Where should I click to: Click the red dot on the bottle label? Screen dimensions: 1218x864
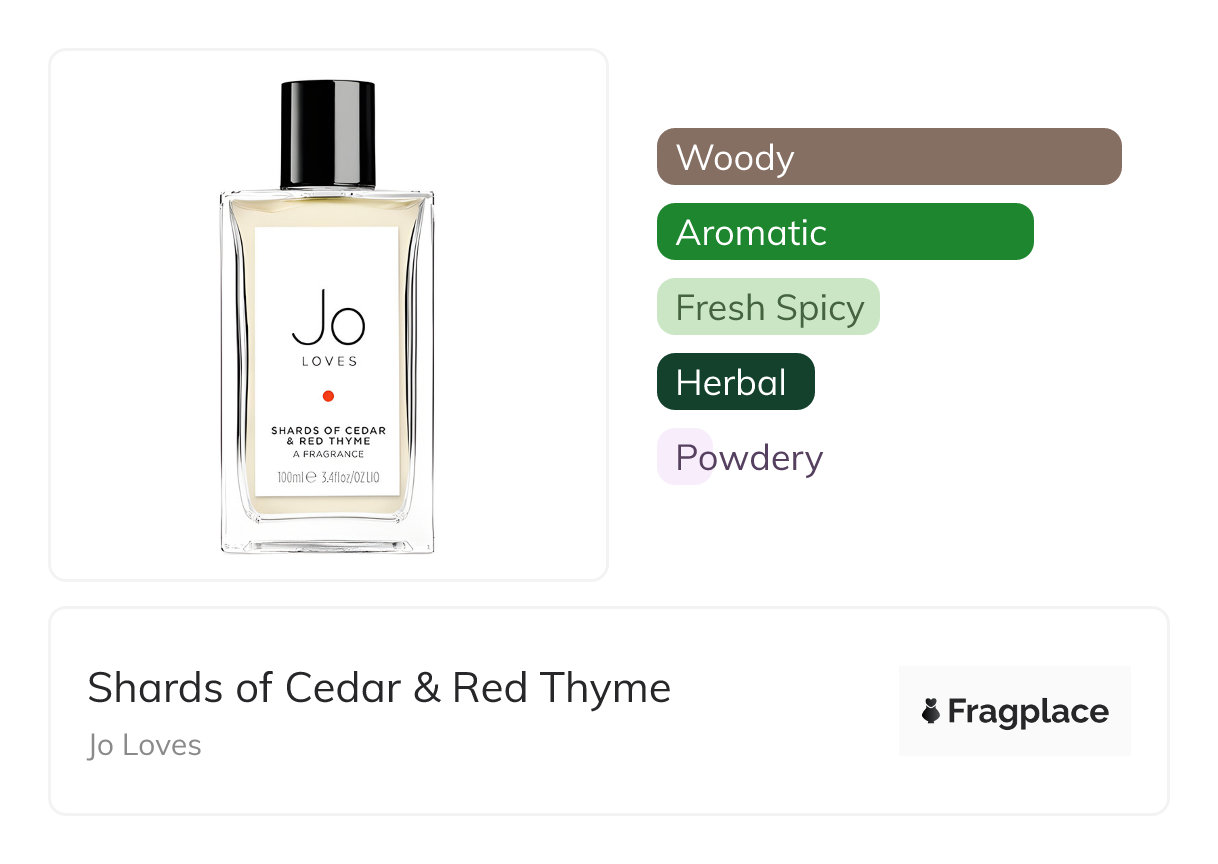tap(328, 396)
